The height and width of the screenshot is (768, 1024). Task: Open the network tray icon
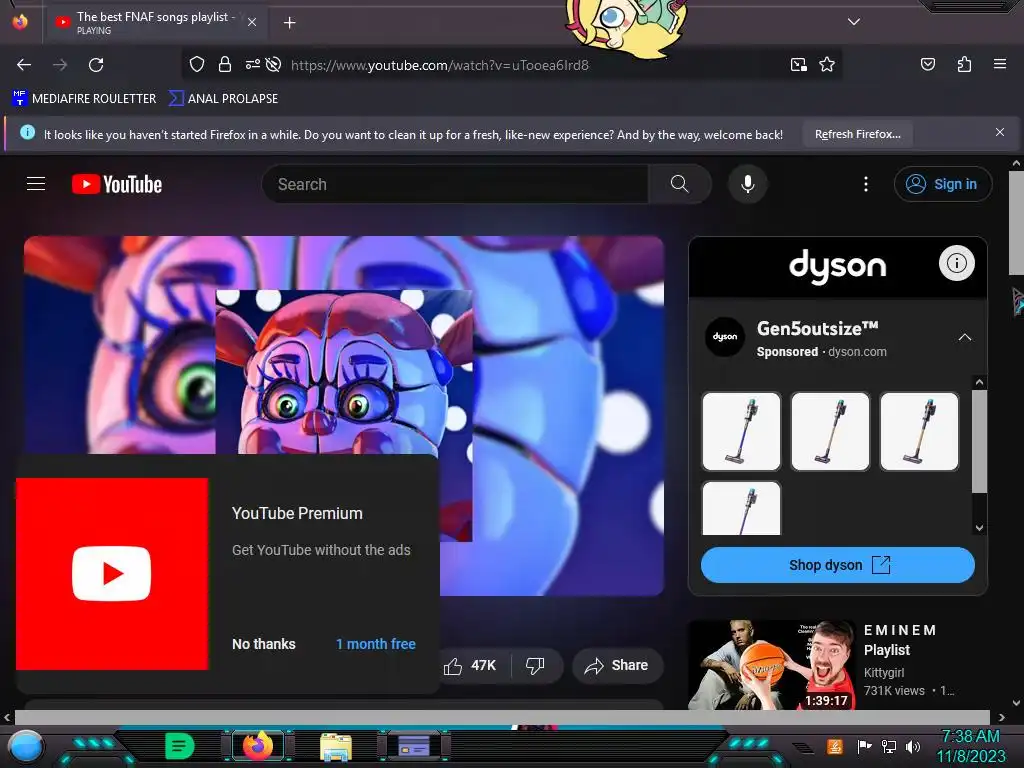(888, 746)
